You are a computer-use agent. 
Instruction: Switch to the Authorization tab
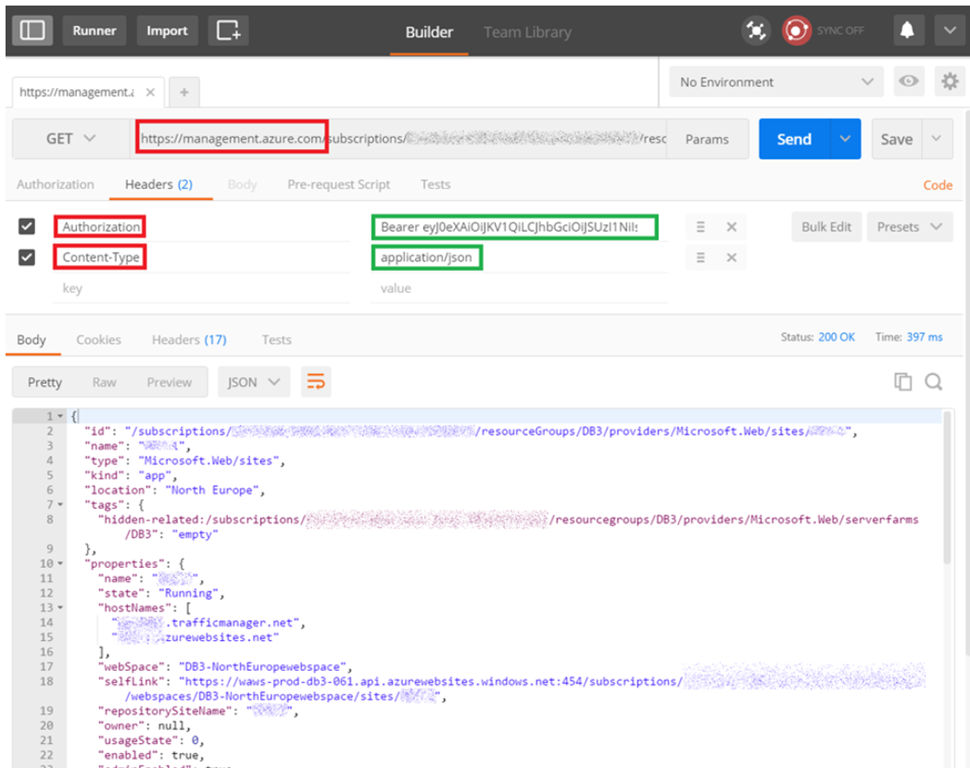[x=55, y=184]
